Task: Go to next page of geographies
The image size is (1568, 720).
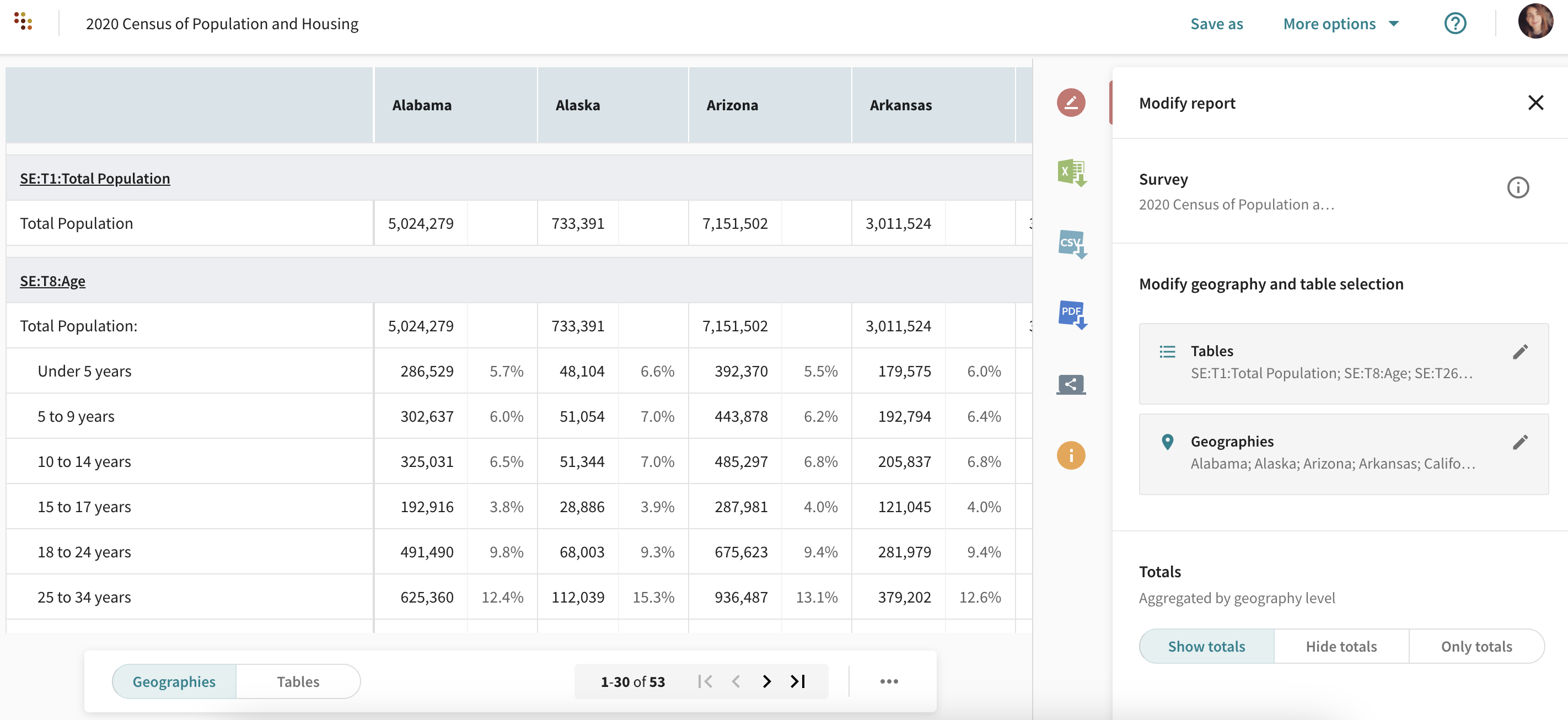Action: coord(767,681)
